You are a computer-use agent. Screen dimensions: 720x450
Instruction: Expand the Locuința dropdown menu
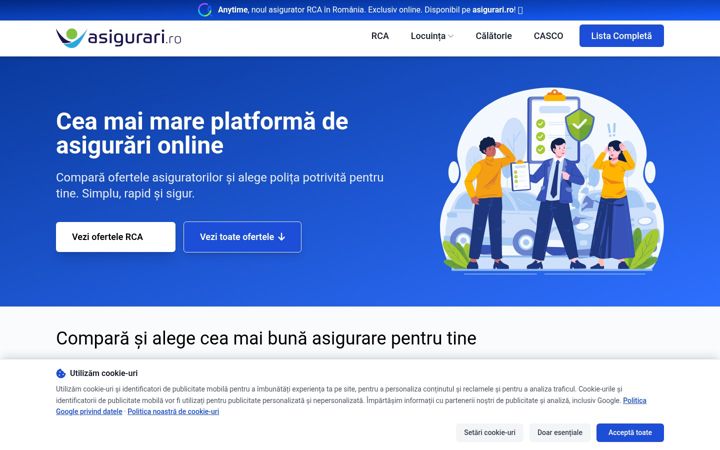(432, 36)
